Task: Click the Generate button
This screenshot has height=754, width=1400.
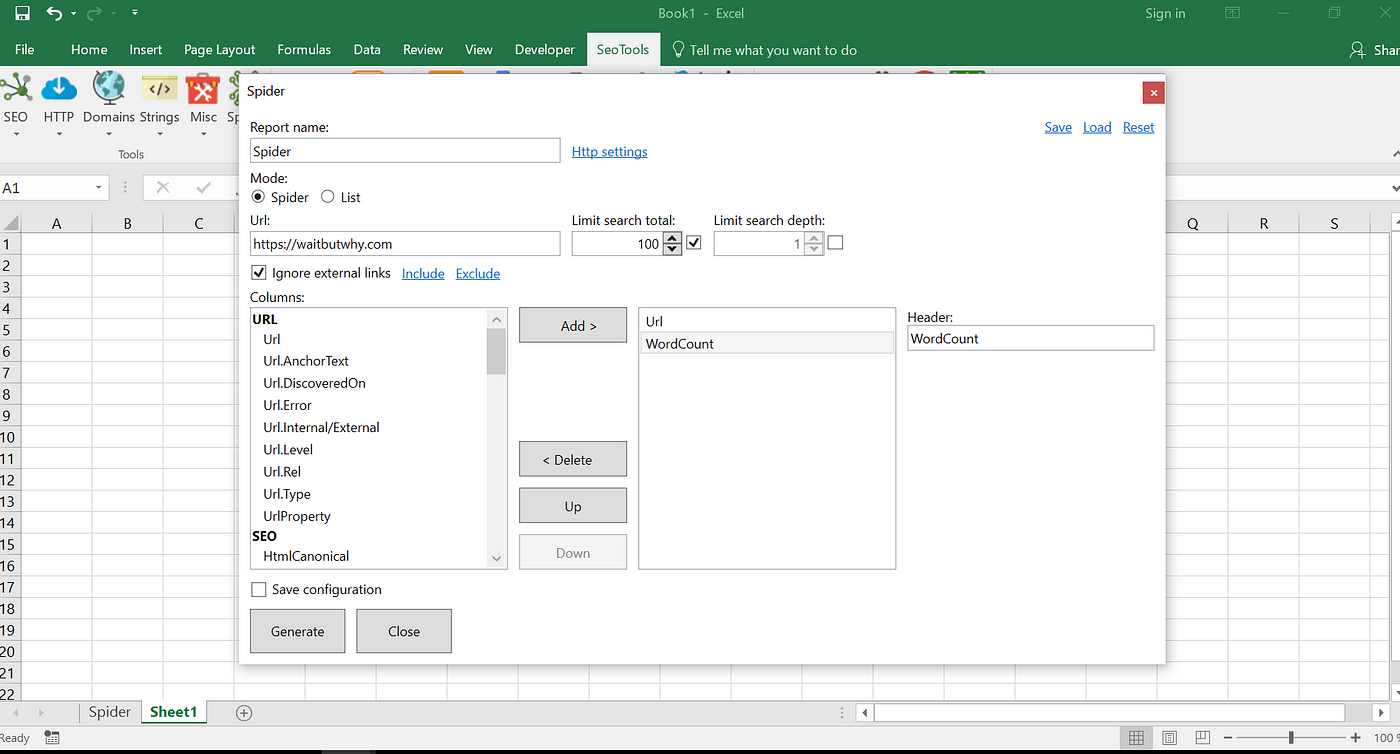Action: click(297, 631)
